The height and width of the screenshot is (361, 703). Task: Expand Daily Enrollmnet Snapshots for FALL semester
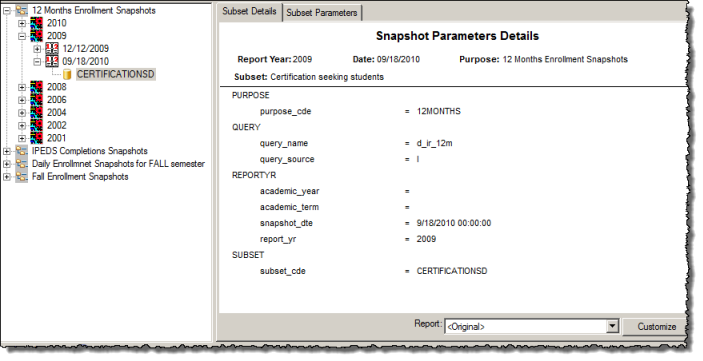click(7, 164)
